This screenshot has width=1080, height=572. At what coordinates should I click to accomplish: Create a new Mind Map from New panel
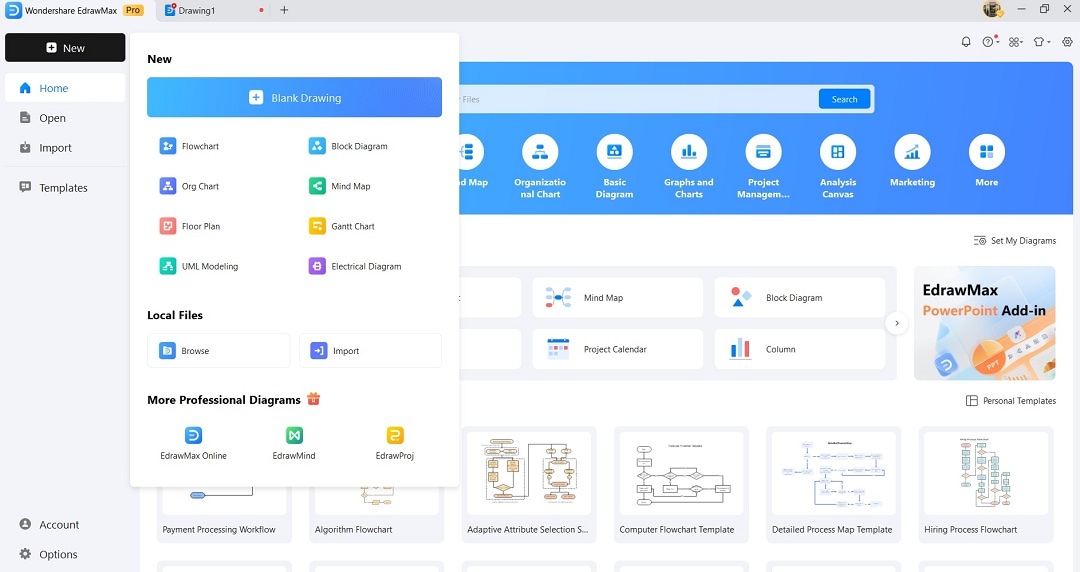click(340, 186)
